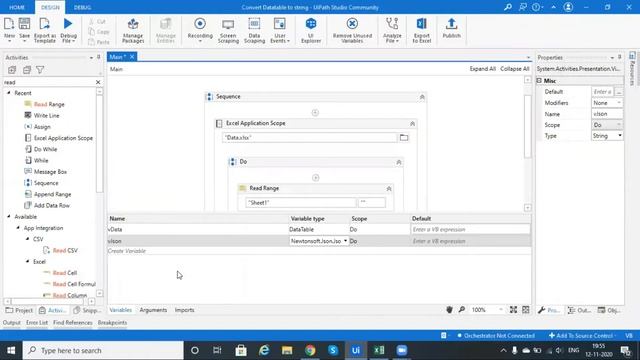The height and width of the screenshot is (360, 640).
Task: Click the Windows search box
Action: coord(103,350)
